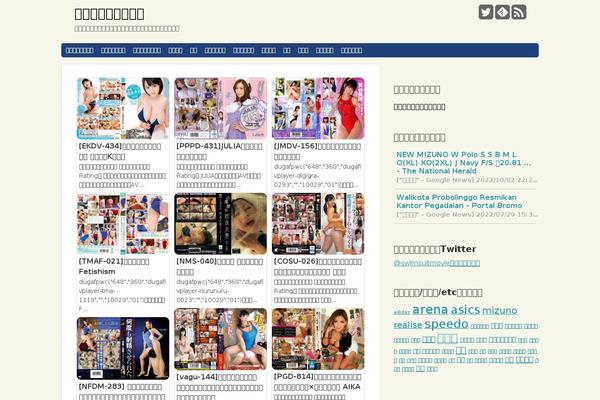The height and width of the screenshot is (400, 600).
Task: Select the asics tag
Action: 465,310
